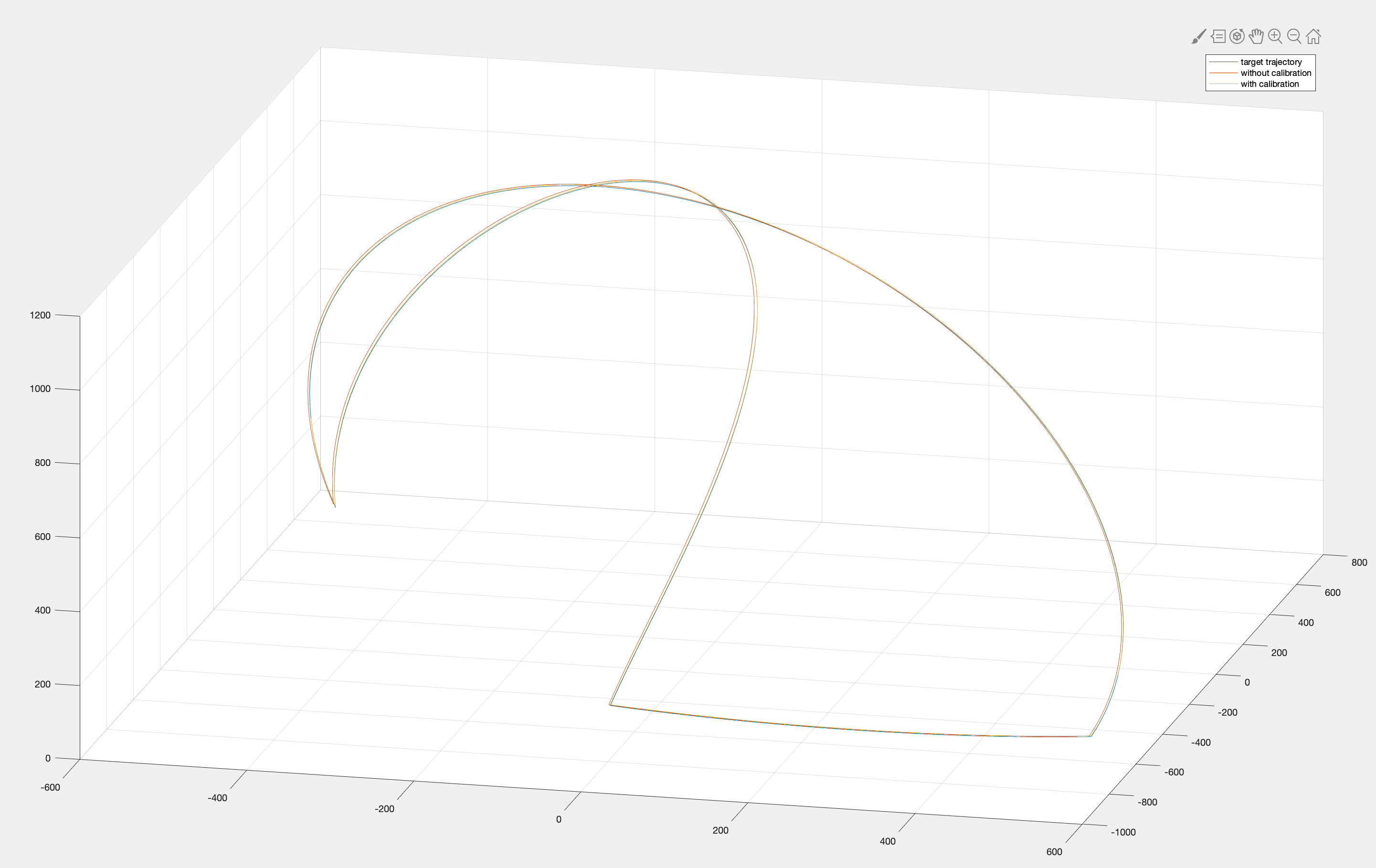Enable the data tips tool

pos(1217,37)
